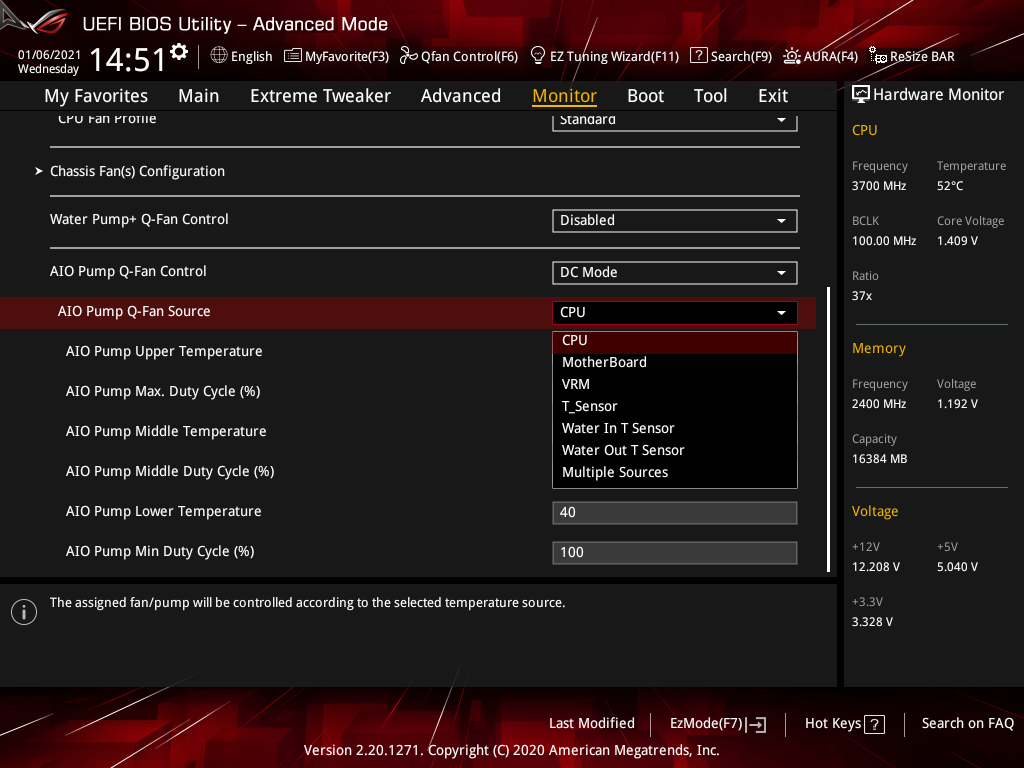The height and width of the screenshot is (768, 1024).
Task: Click the ReSize BAR icon
Action: tap(878, 56)
